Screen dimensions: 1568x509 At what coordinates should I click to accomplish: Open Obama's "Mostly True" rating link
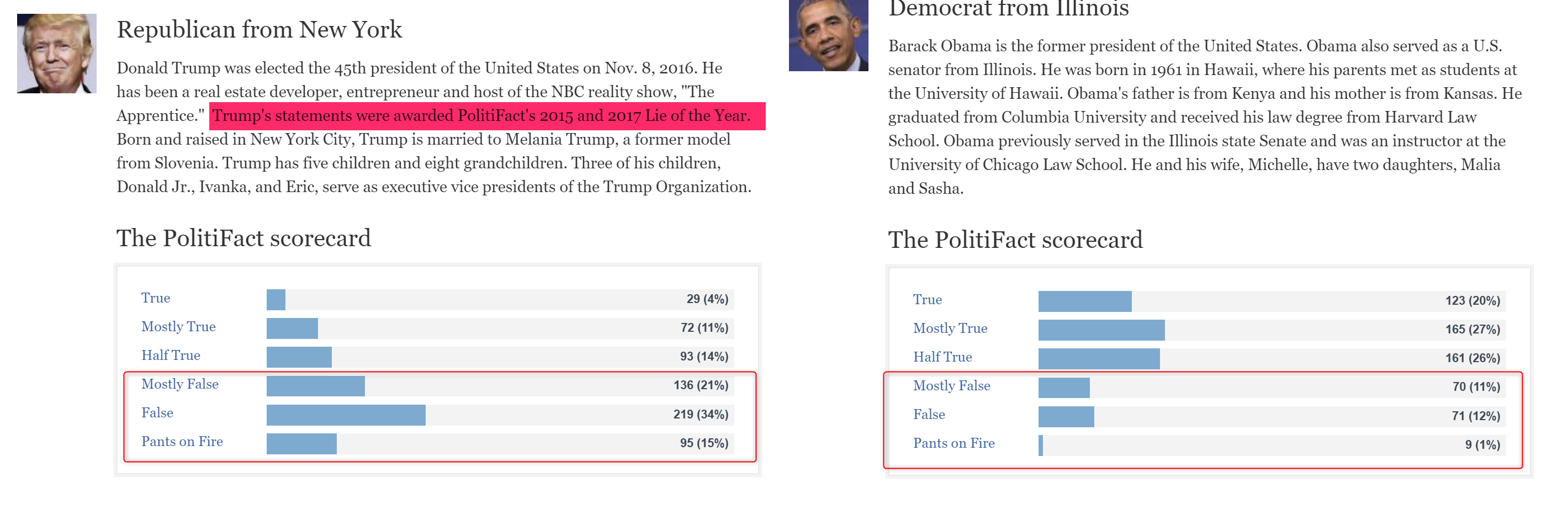[x=950, y=329]
